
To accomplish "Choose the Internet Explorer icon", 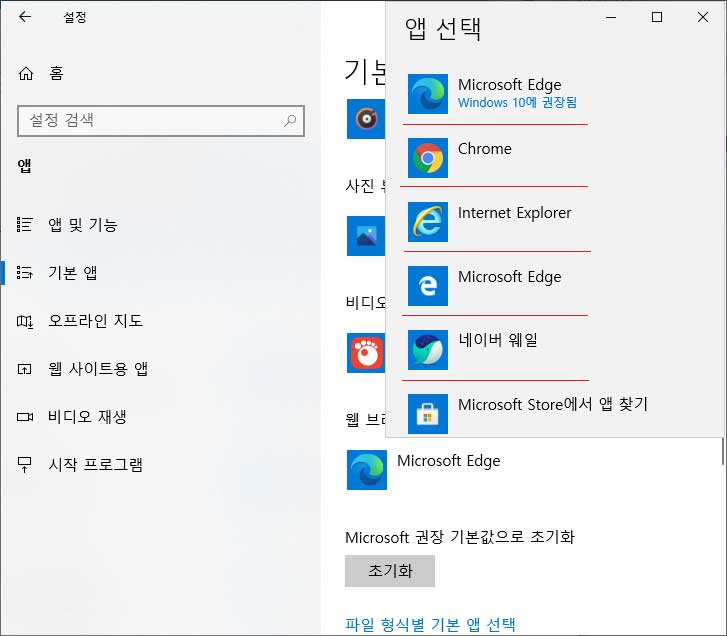I will click(x=427, y=222).
